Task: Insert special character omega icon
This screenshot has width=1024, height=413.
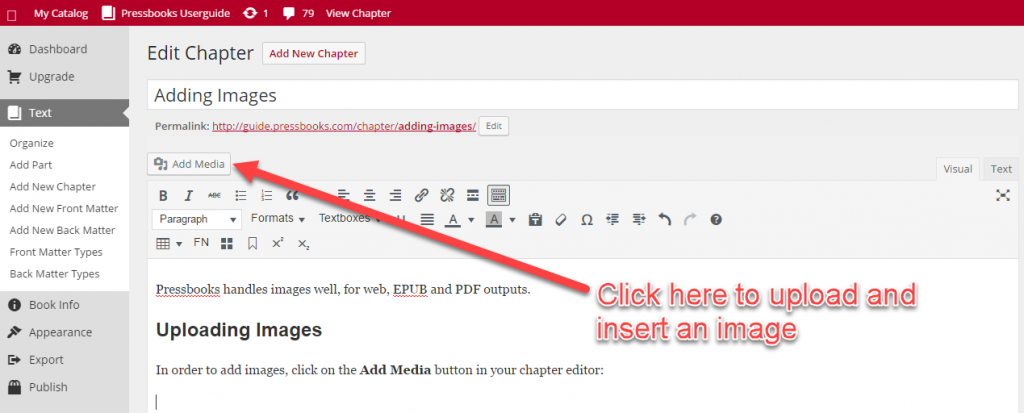Action: click(586, 220)
